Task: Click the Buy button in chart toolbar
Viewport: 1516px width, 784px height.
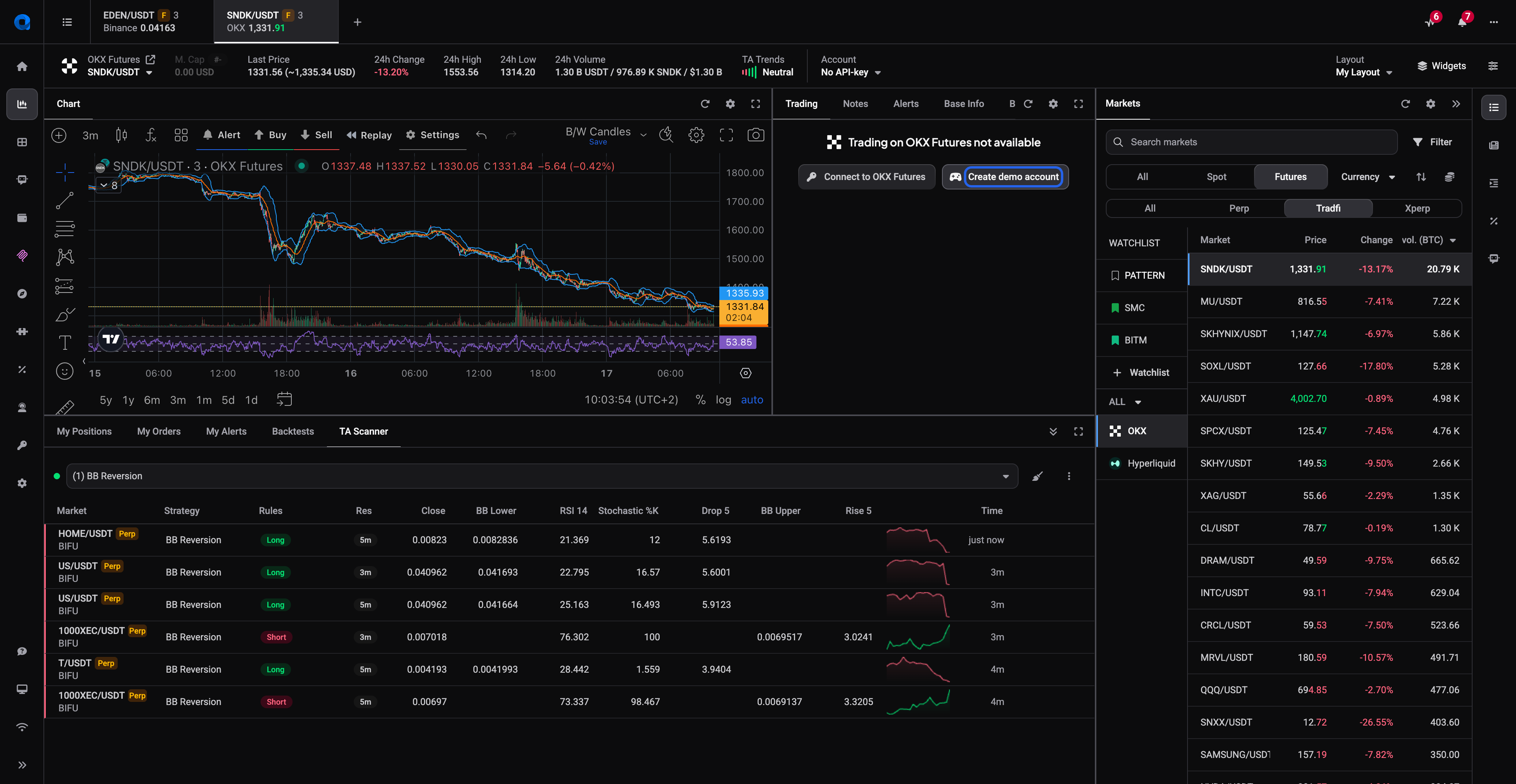Action: tap(270, 135)
